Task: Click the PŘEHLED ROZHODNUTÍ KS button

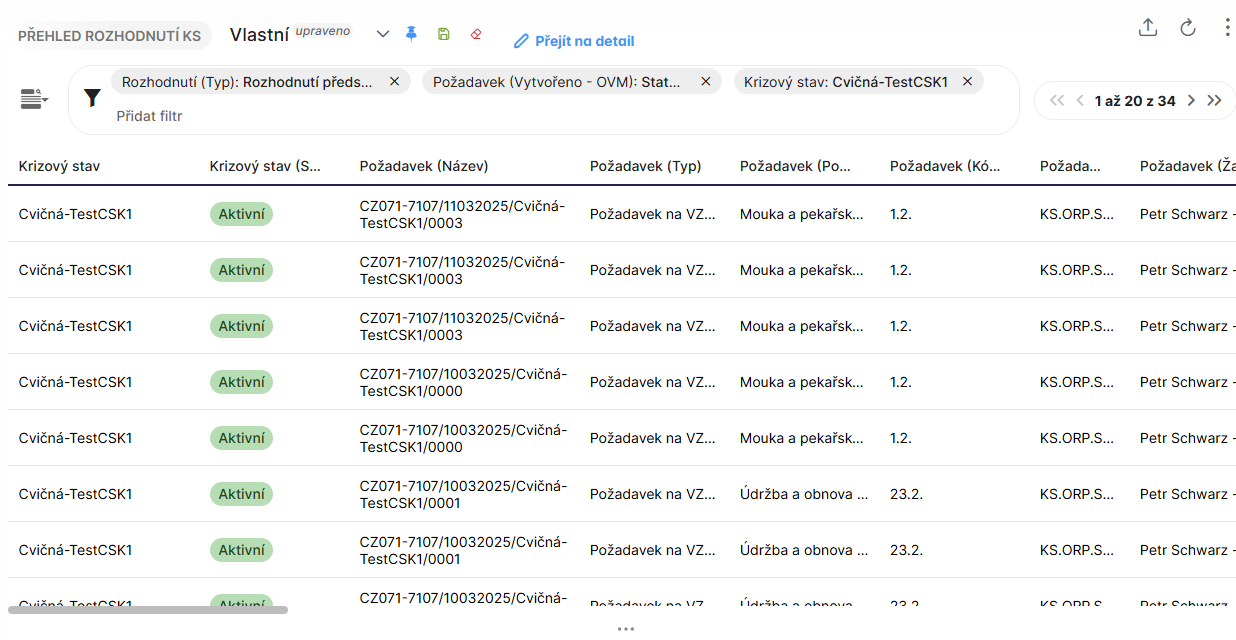Action: 109,36
